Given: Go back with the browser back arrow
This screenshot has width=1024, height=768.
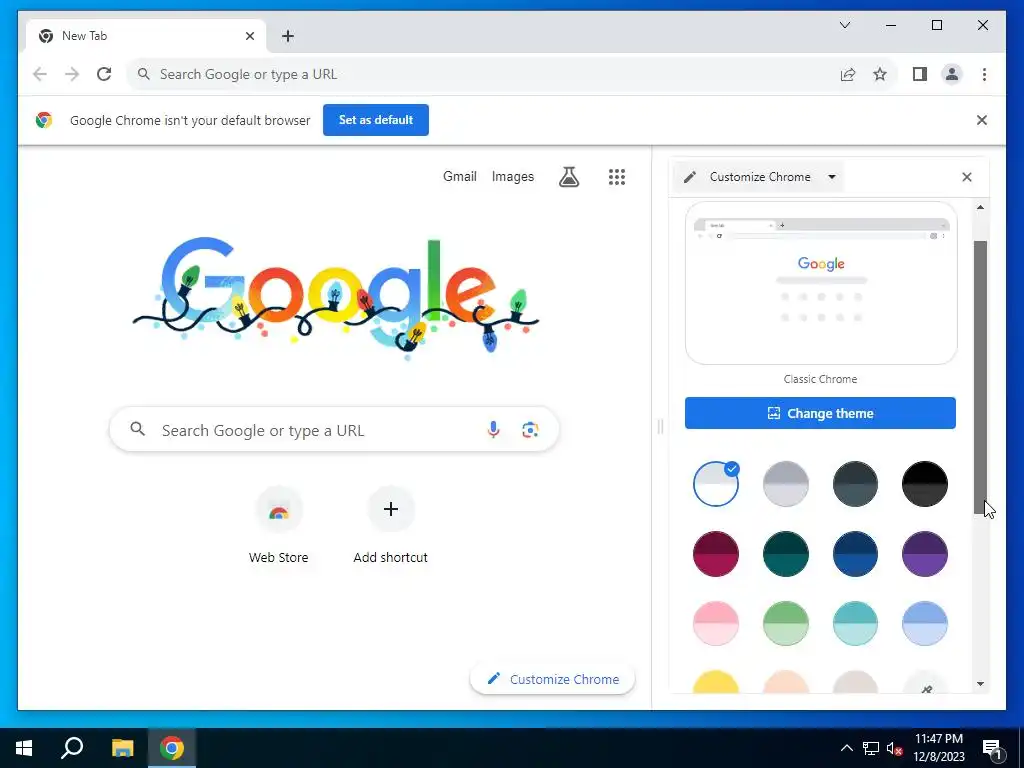Looking at the screenshot, I should (x=40, y=74).
